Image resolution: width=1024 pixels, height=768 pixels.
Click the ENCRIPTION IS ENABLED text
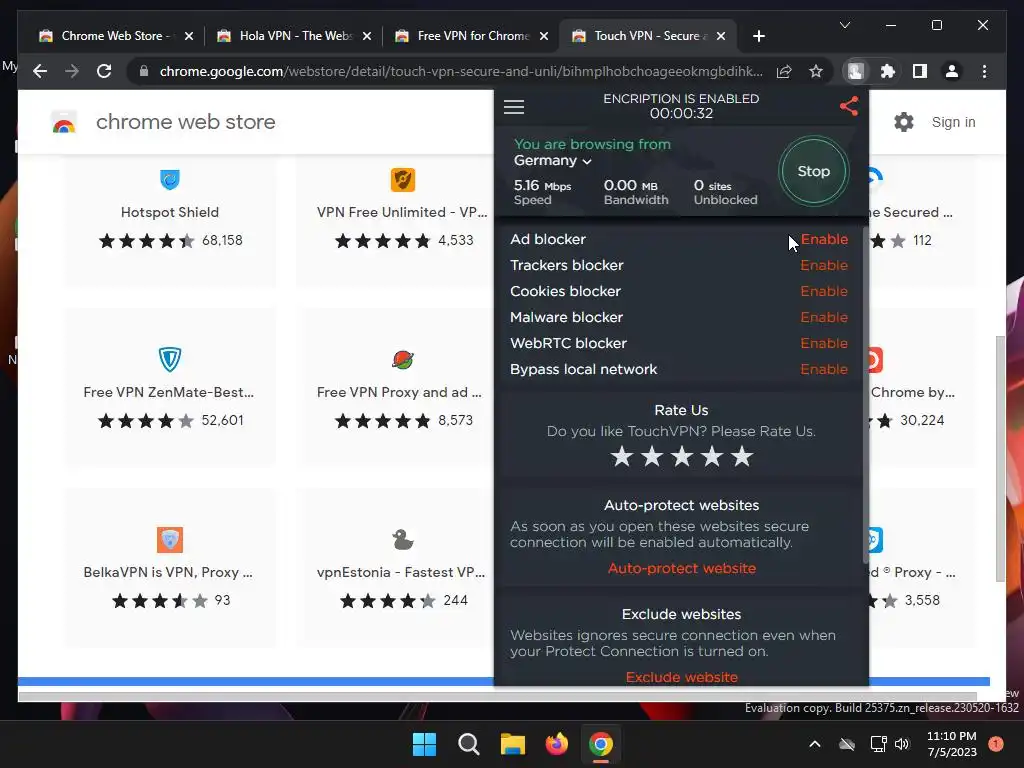click(x=681, y=99)
